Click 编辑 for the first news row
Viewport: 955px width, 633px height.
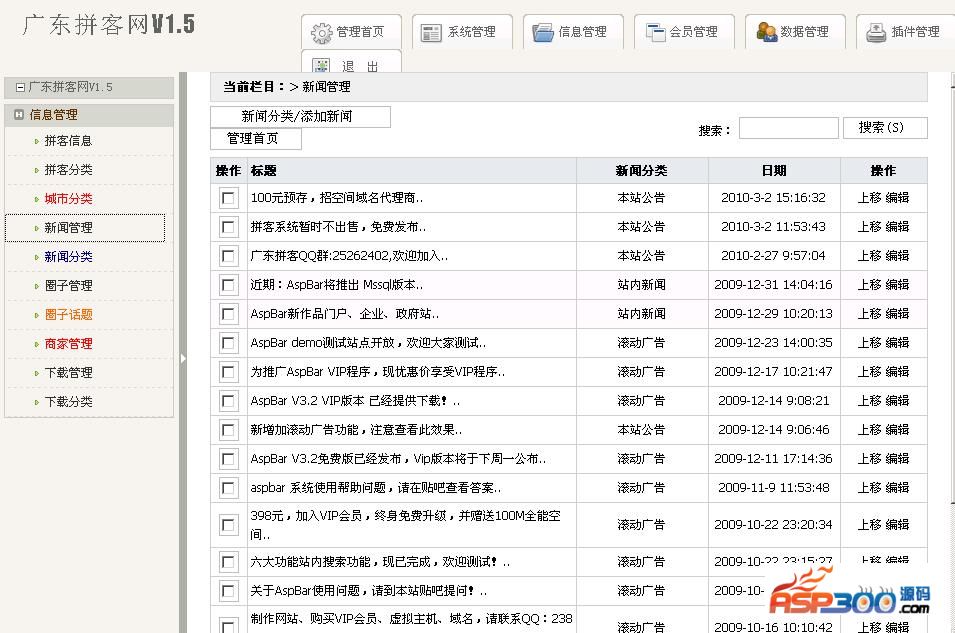pos(897,198)
